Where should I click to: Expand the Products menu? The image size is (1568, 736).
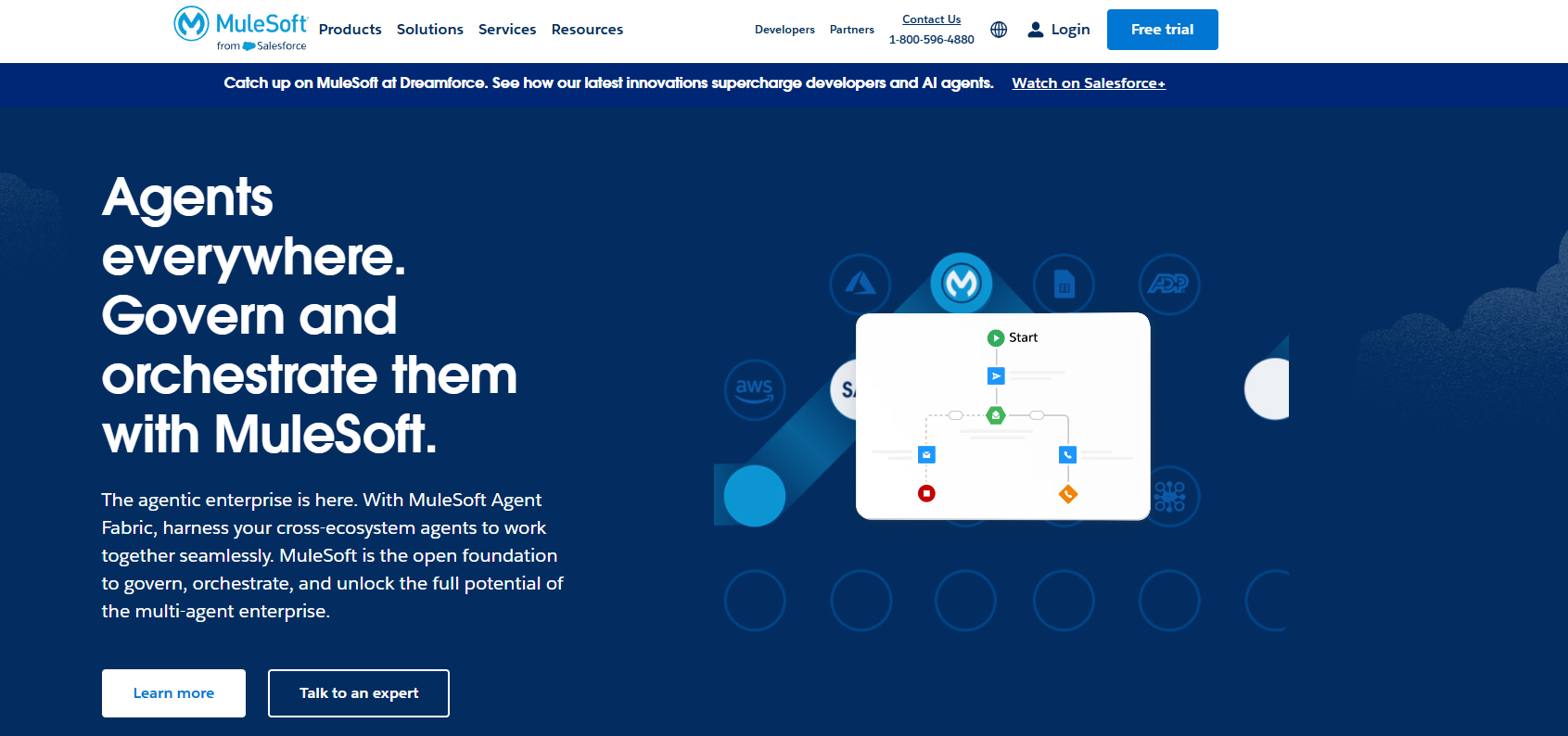[350, 30]
